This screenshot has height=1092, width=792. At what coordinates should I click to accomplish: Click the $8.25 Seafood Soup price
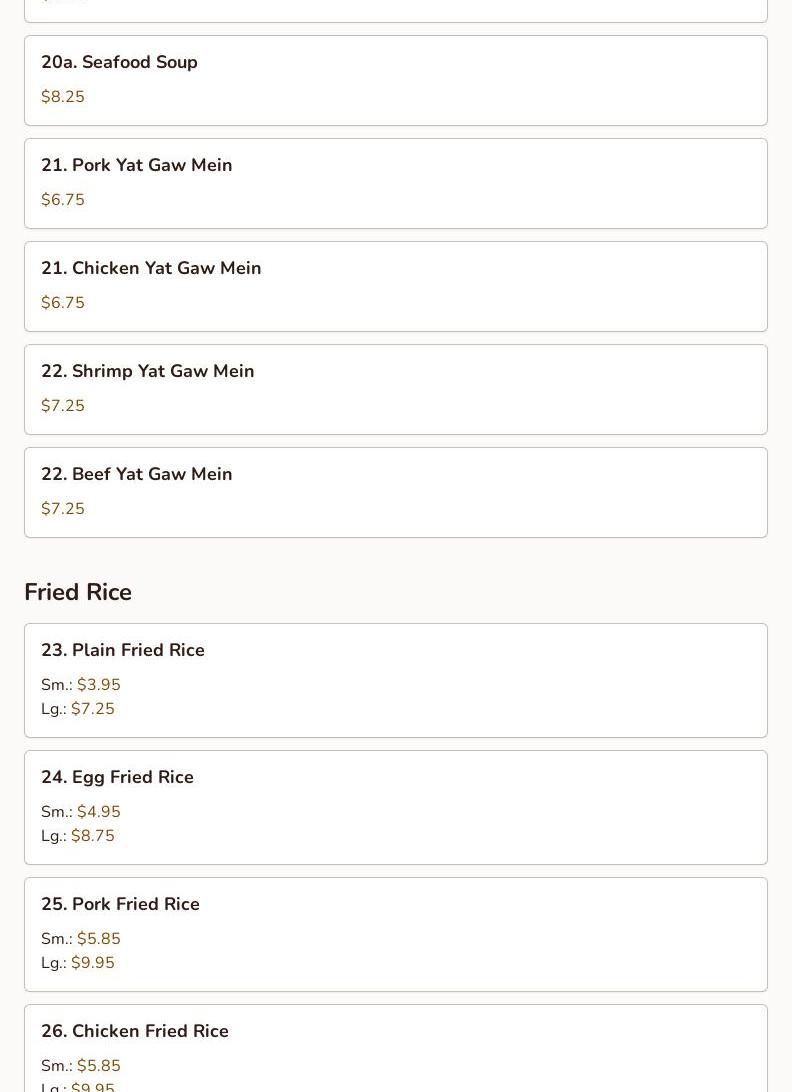[63, 97]
